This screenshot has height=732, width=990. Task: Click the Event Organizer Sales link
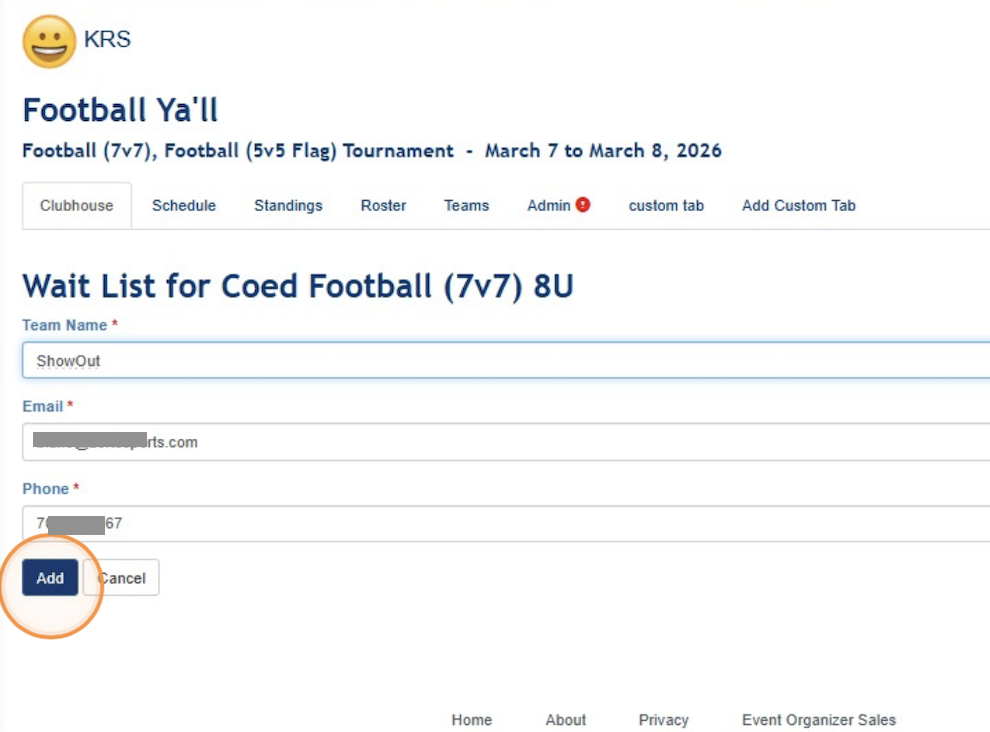click(818, 719)
